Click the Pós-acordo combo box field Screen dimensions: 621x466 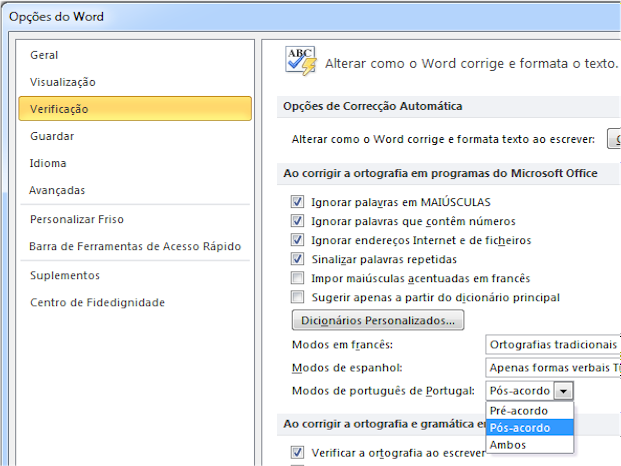coord(520,391)
